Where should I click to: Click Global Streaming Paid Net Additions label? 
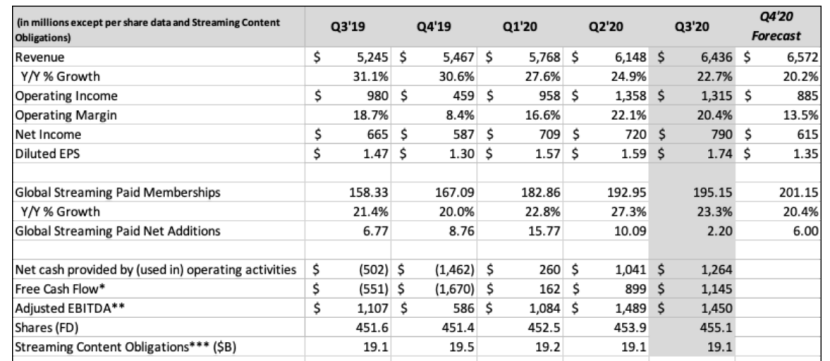coord(118,231)
